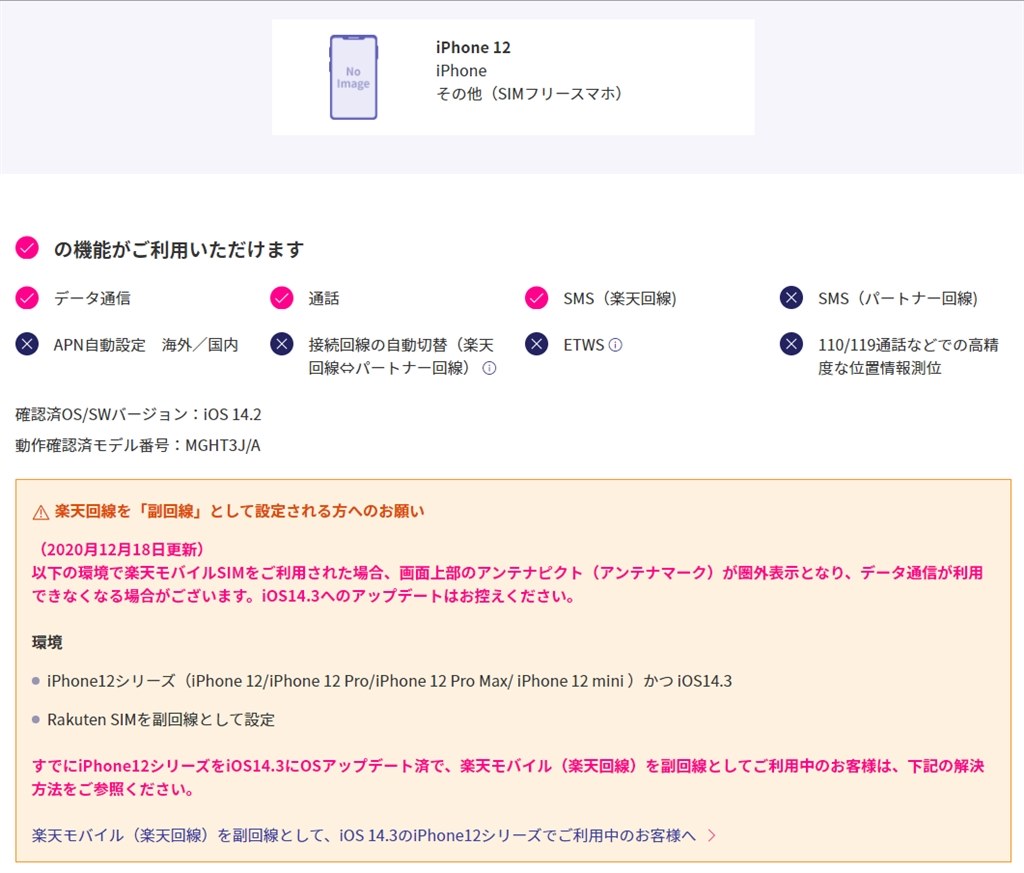The height and width of the screenshot is (873, 1024).
Task: Click the warning triangle icon in the notice
Action: pyautogui.click(x=40, y=513)
